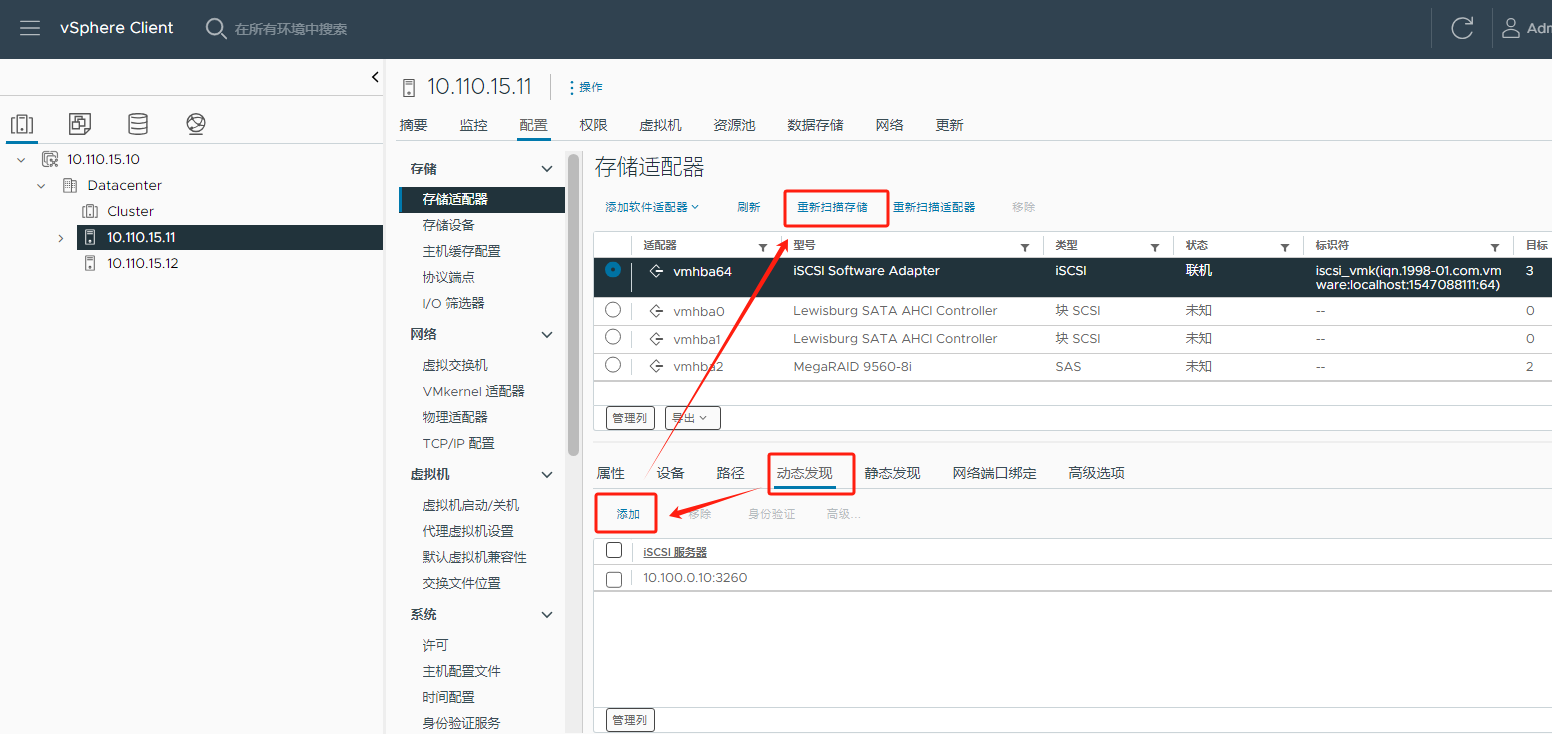
Task: Click the refresh icon in header
Action: [x=1462, y=28]
